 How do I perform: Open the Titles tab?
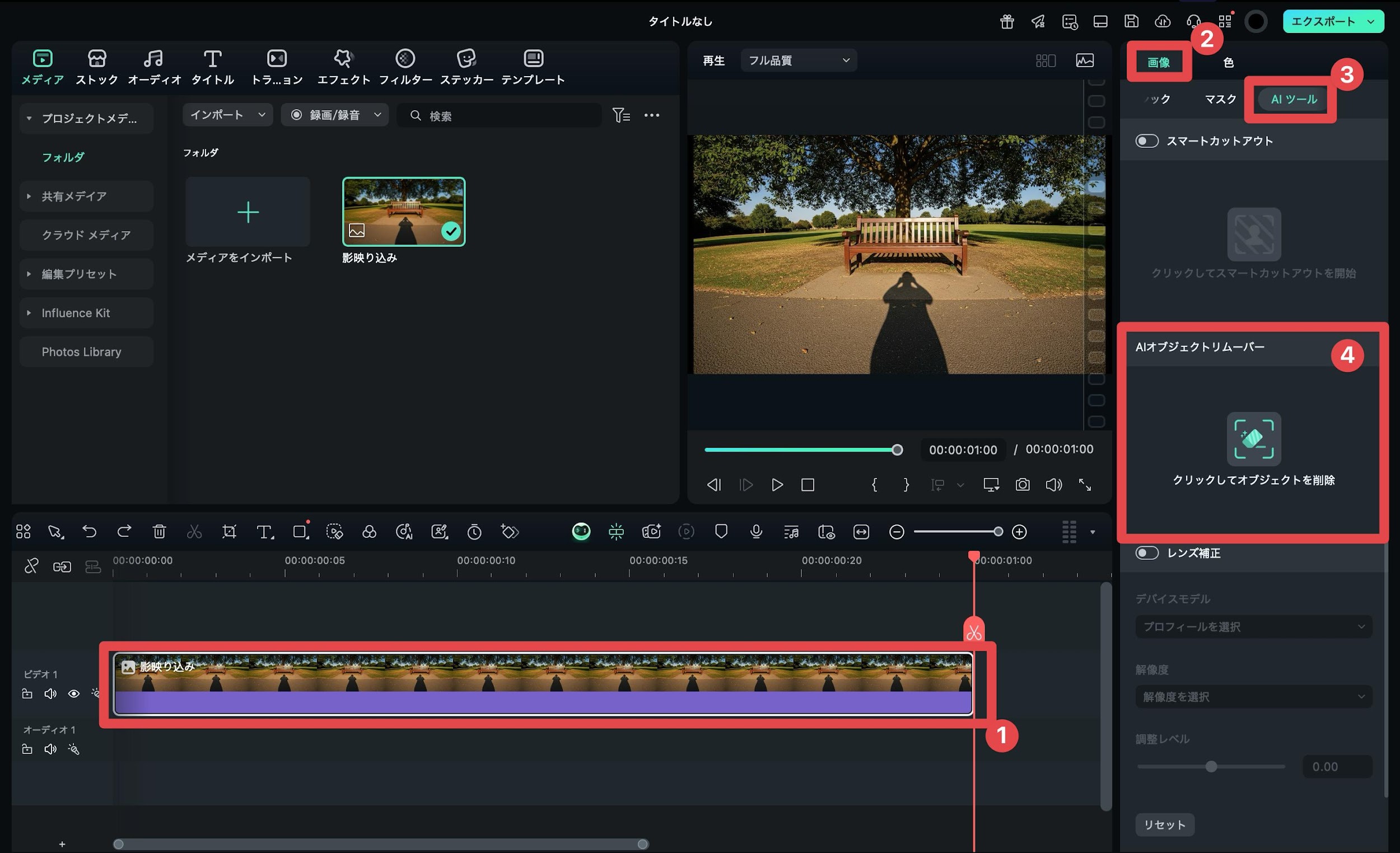tap(212, 67)
